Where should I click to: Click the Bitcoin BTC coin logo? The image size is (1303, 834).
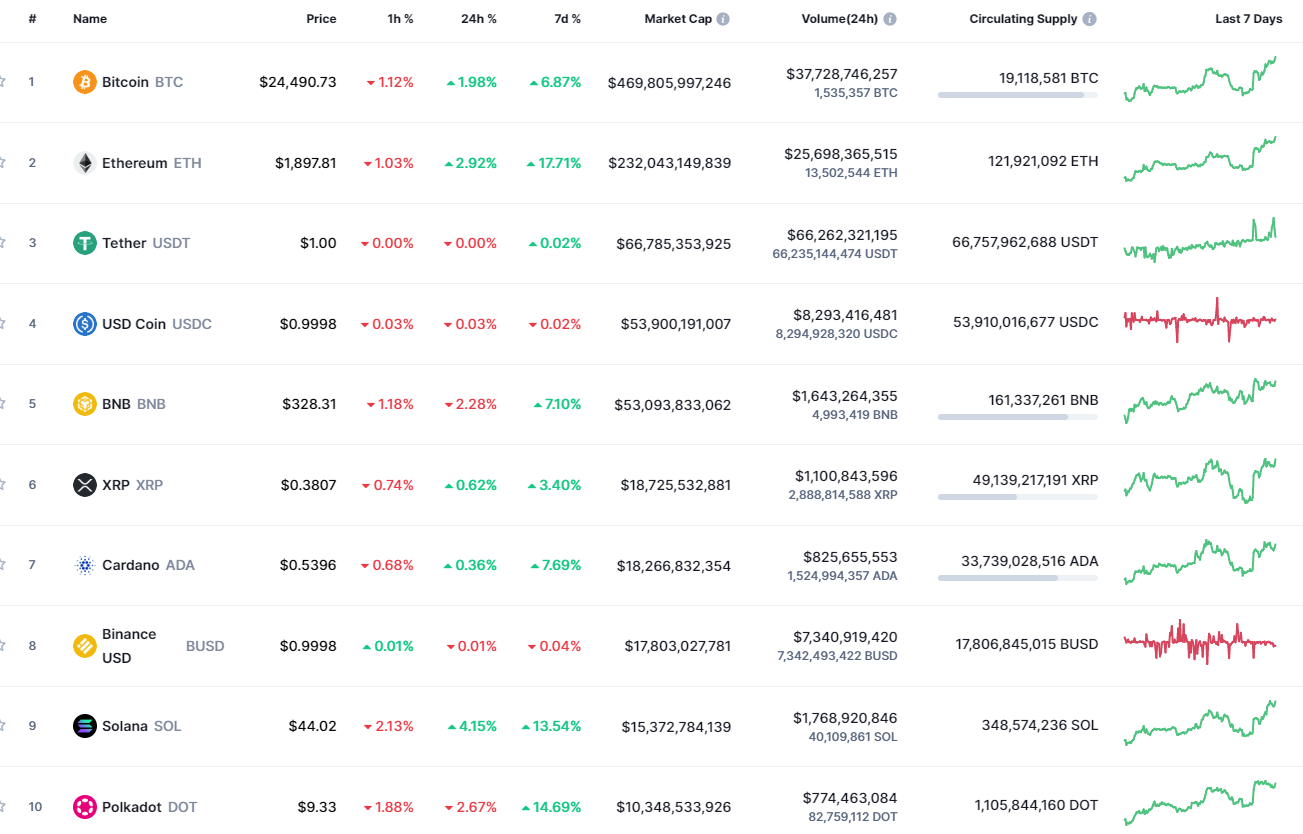tap(83, 82)
